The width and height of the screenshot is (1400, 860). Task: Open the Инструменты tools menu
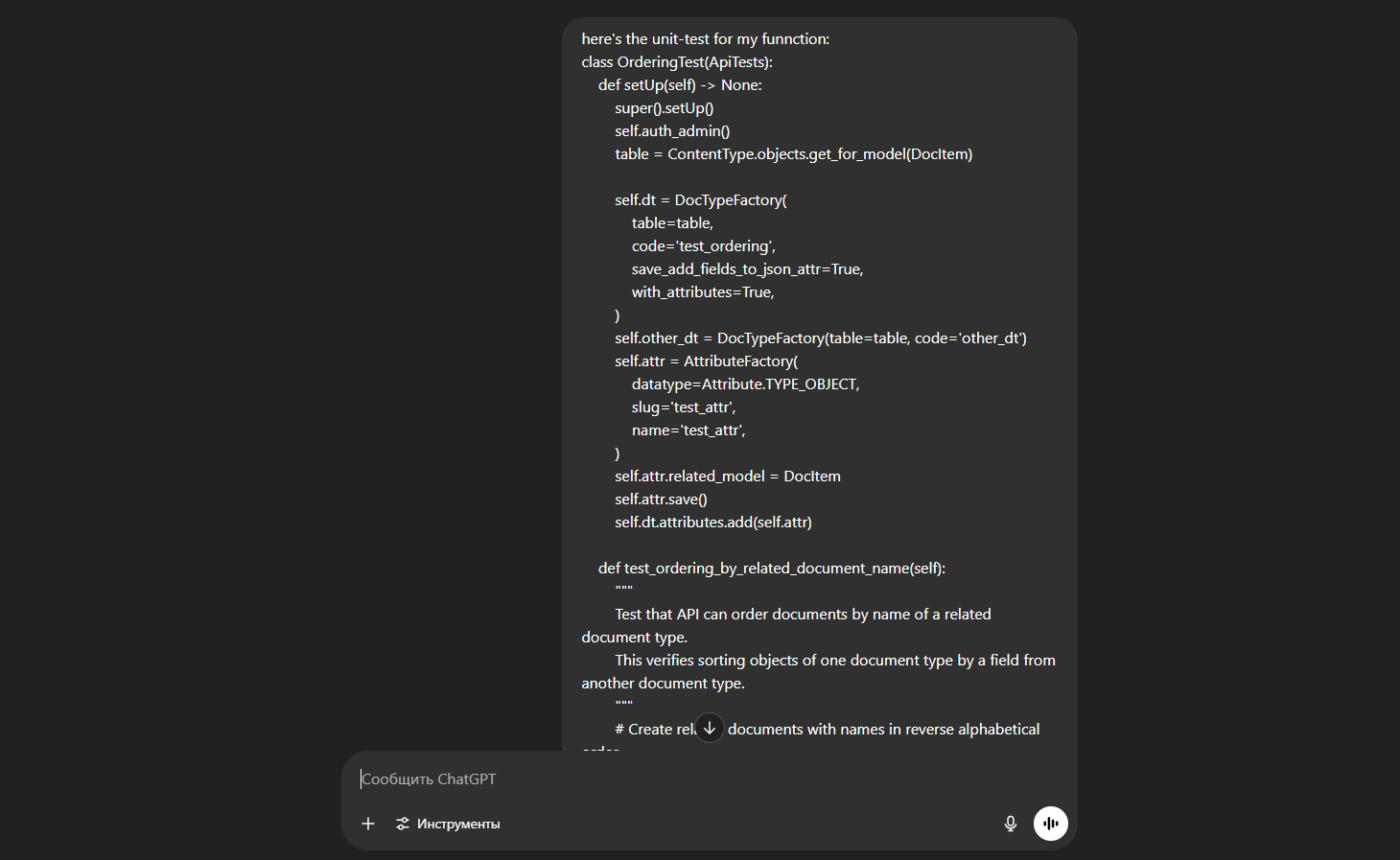(x=448, y=824)
